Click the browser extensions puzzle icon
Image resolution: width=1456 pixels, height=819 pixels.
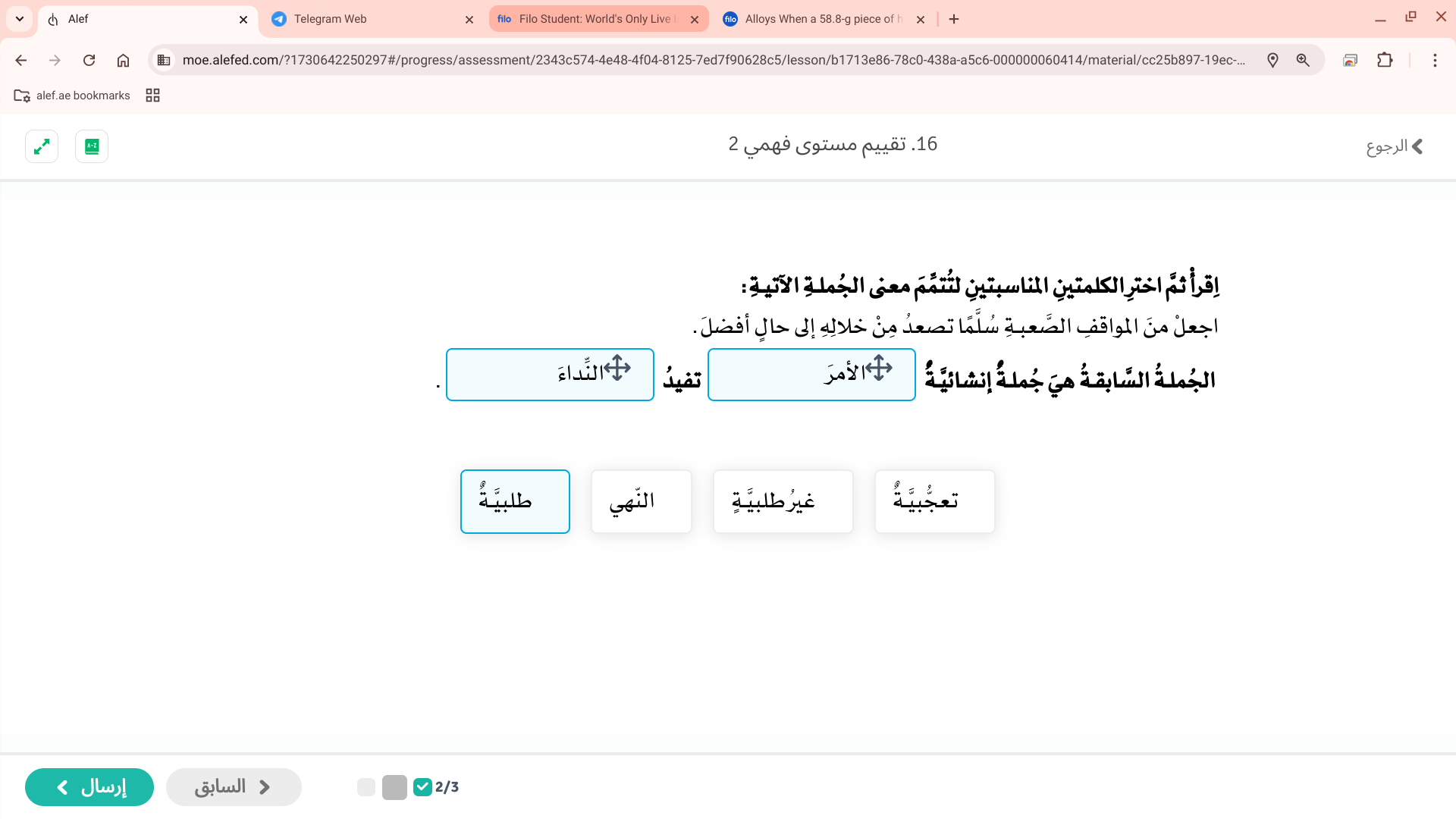point(1385,60)
